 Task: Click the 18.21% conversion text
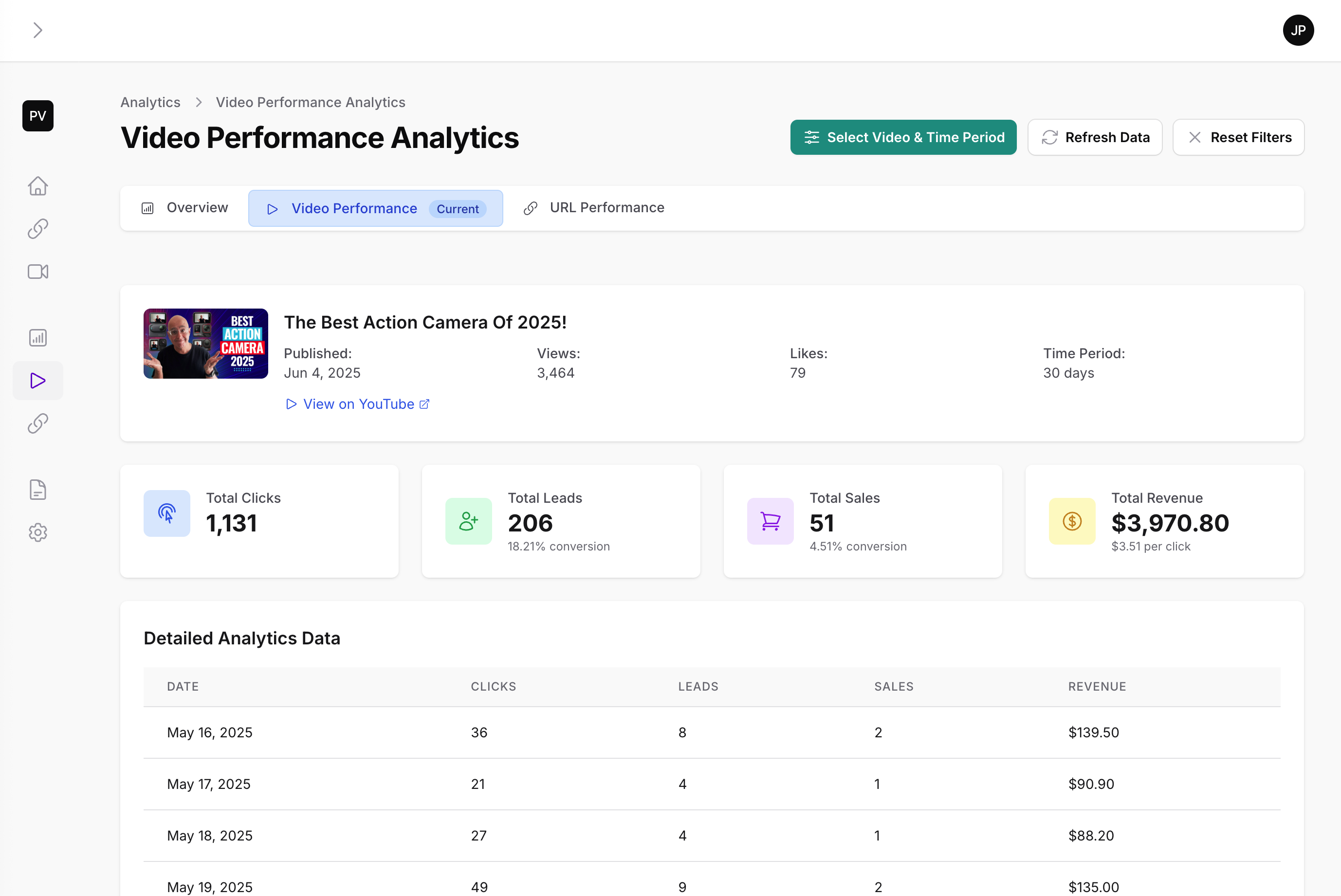coord(559,547)
